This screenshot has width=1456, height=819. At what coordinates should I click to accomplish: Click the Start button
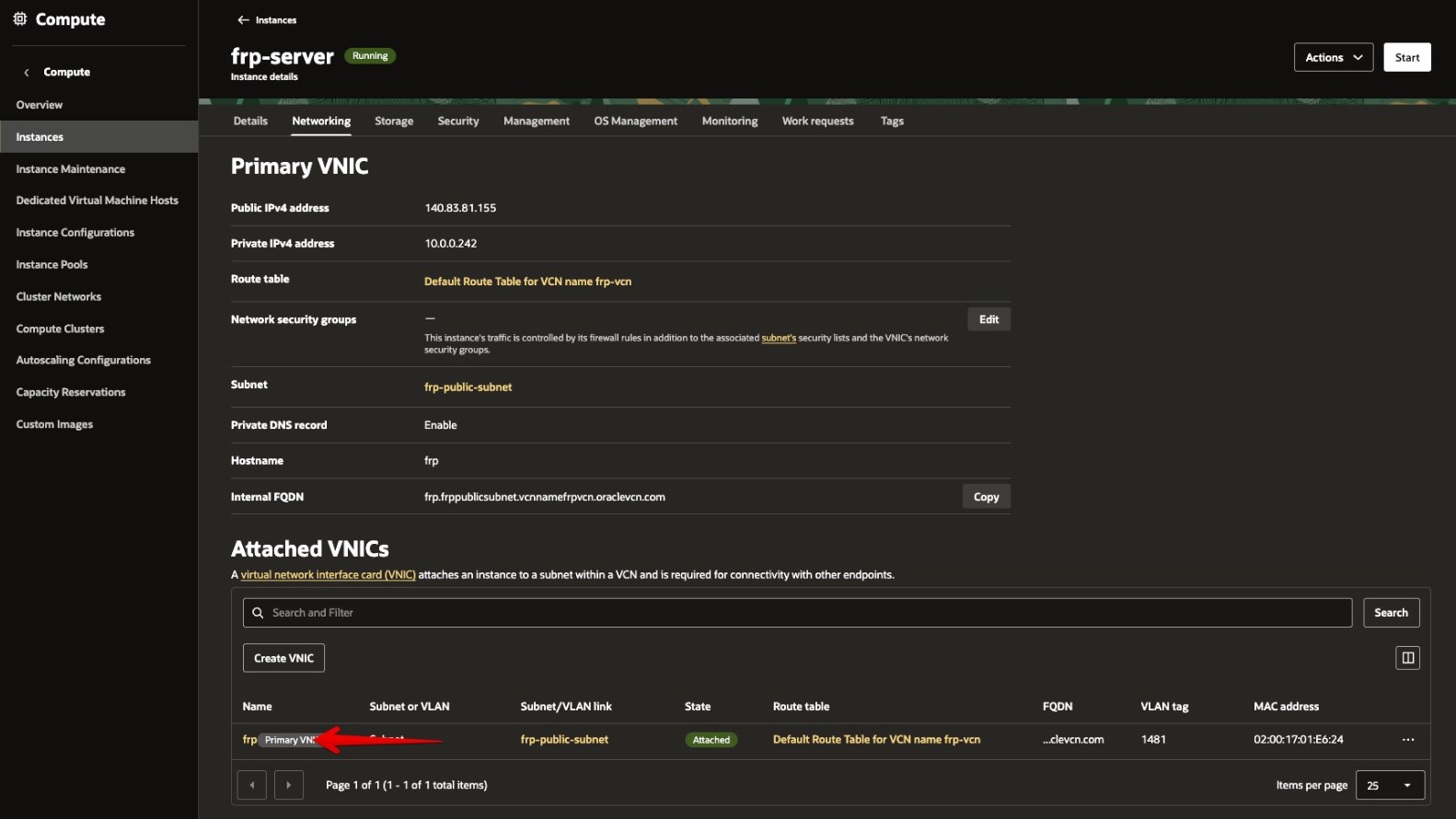coord(1407,57)
